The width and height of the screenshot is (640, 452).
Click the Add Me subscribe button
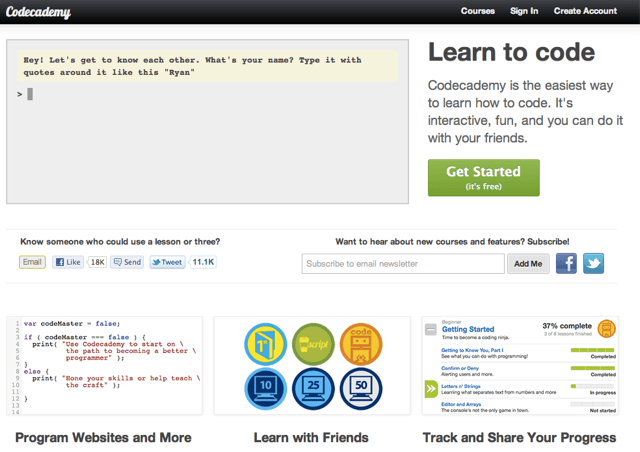coord(528,264)
